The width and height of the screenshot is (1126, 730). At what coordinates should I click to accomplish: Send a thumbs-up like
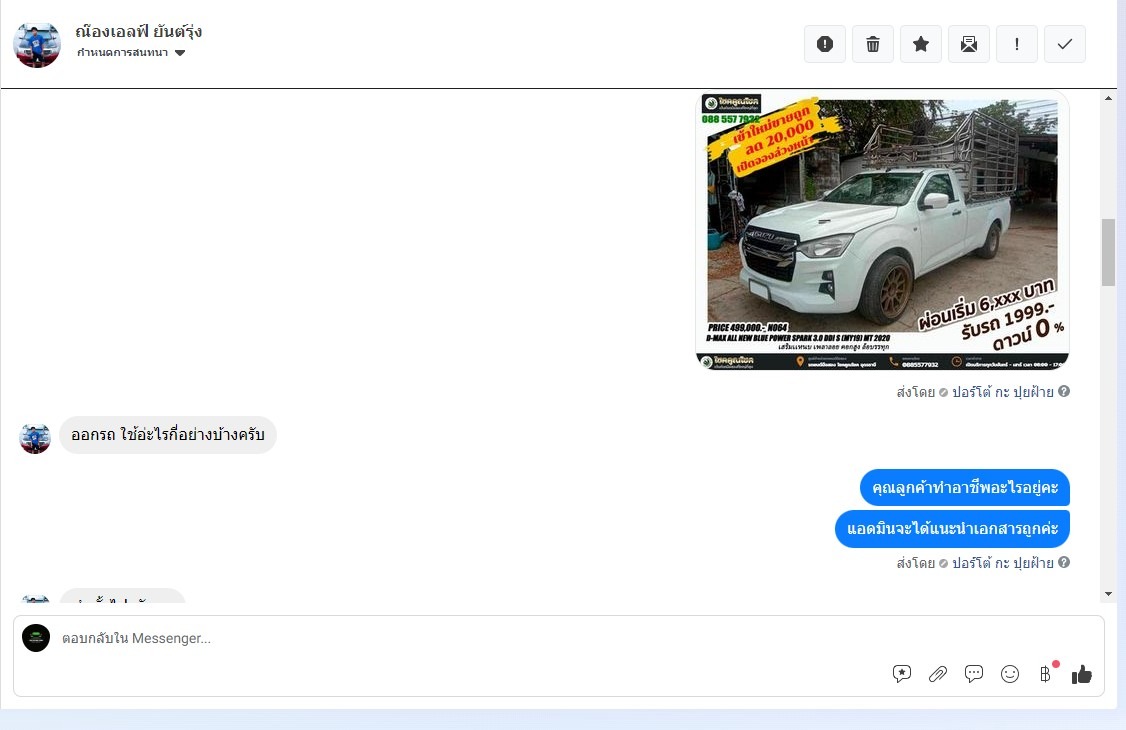(x=1081, y=674)
